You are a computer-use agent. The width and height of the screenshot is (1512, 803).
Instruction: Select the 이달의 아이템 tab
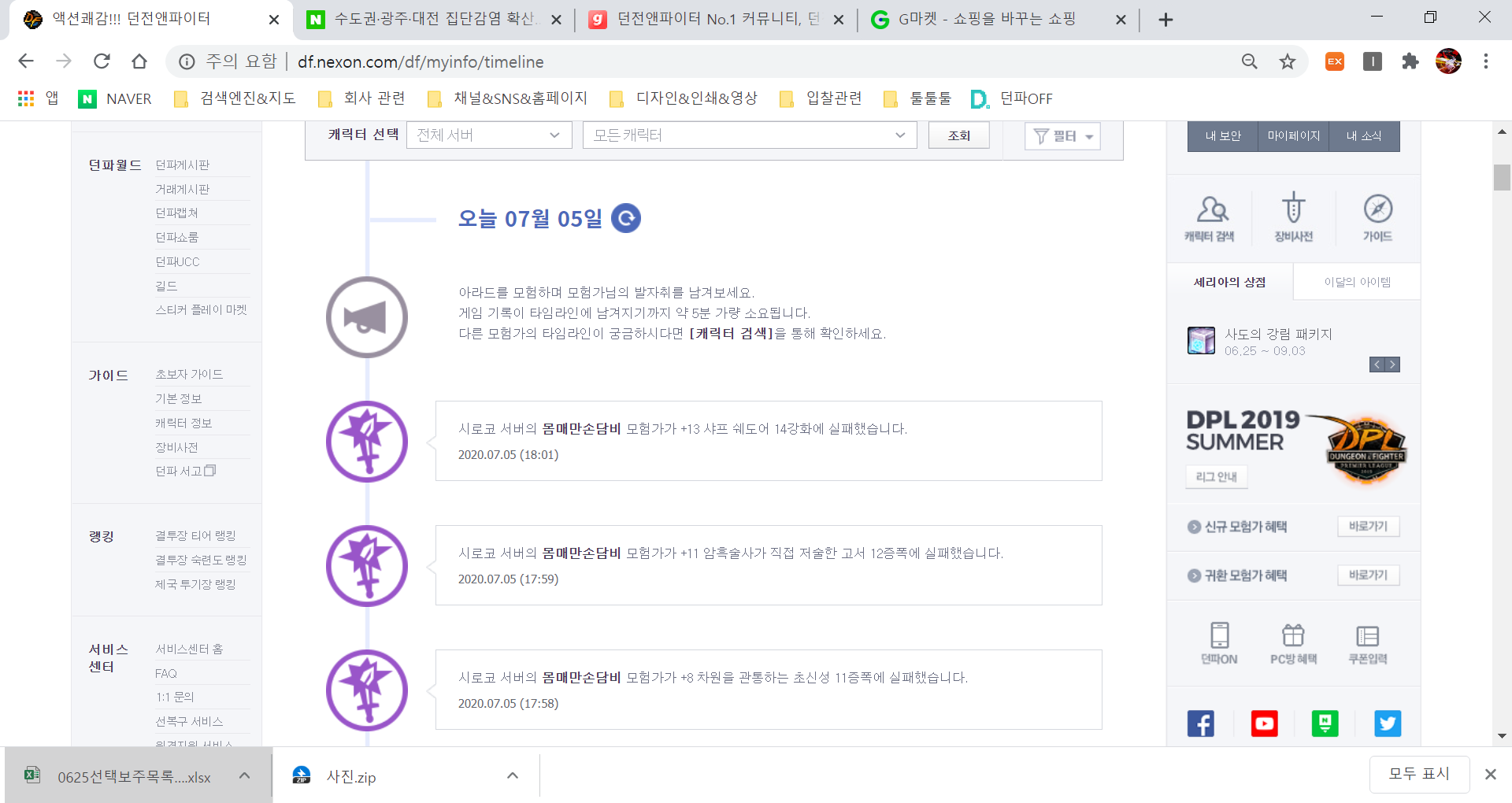(x=1357, y=282)
